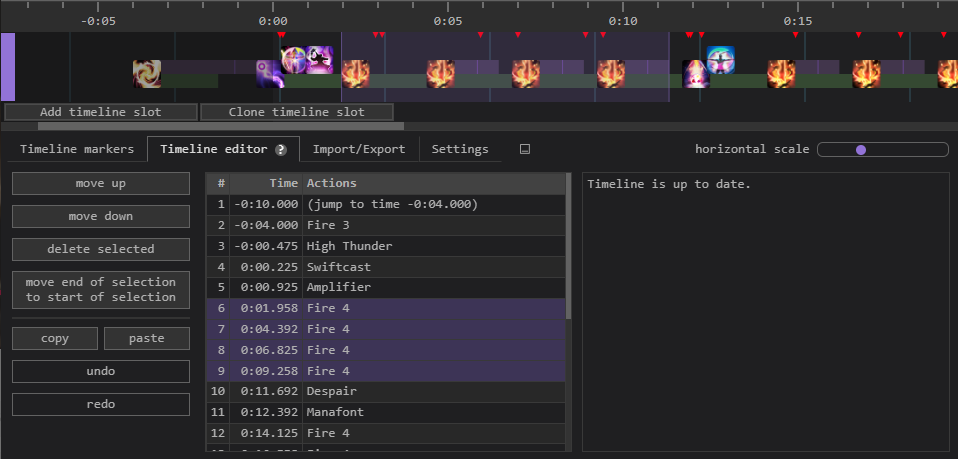
Task: Go to the Settings tab
Action: [x=460, y=149]
